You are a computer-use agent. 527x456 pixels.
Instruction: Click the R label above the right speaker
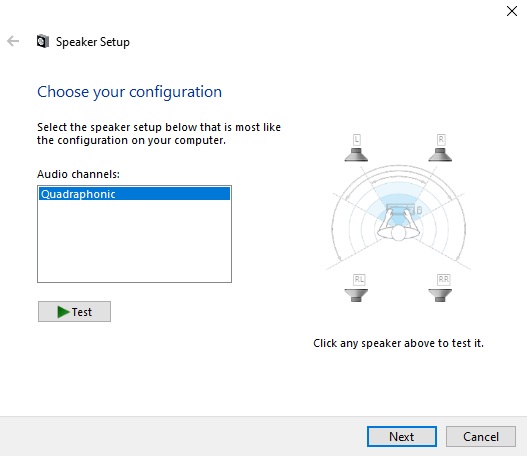pos(441,139)
